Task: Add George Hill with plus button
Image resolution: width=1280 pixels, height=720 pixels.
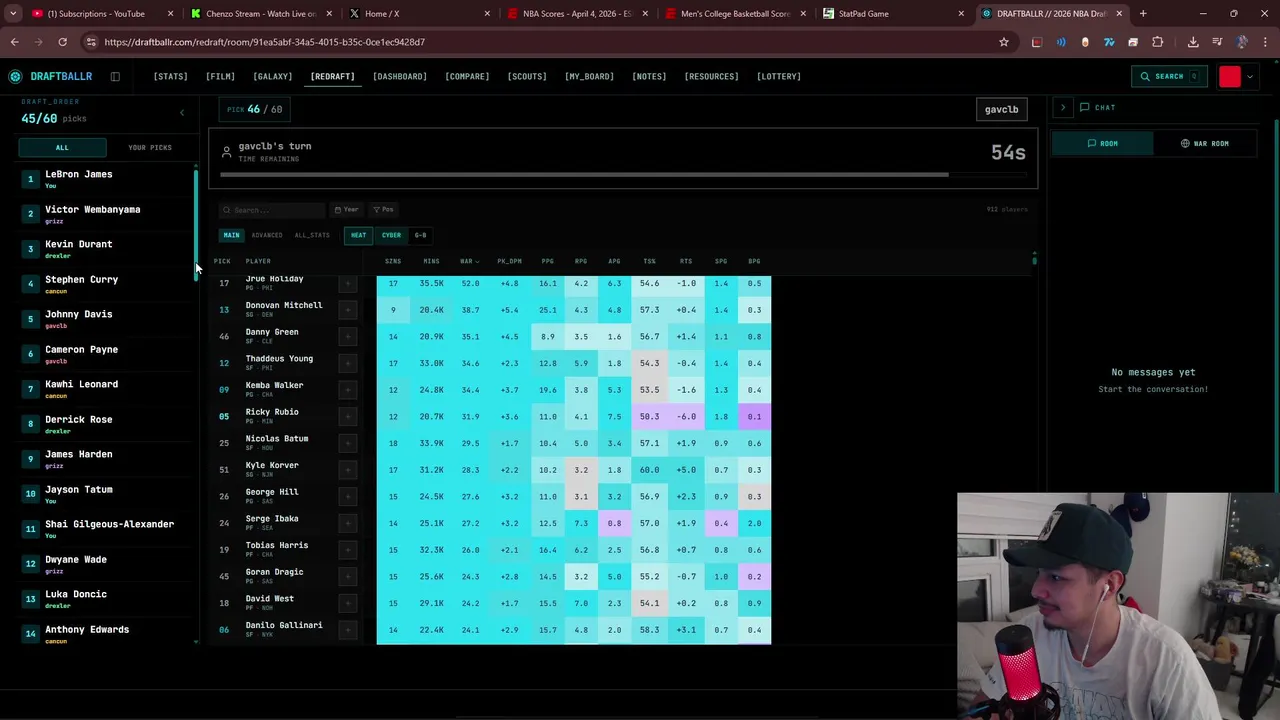Action: coord(348,497)
